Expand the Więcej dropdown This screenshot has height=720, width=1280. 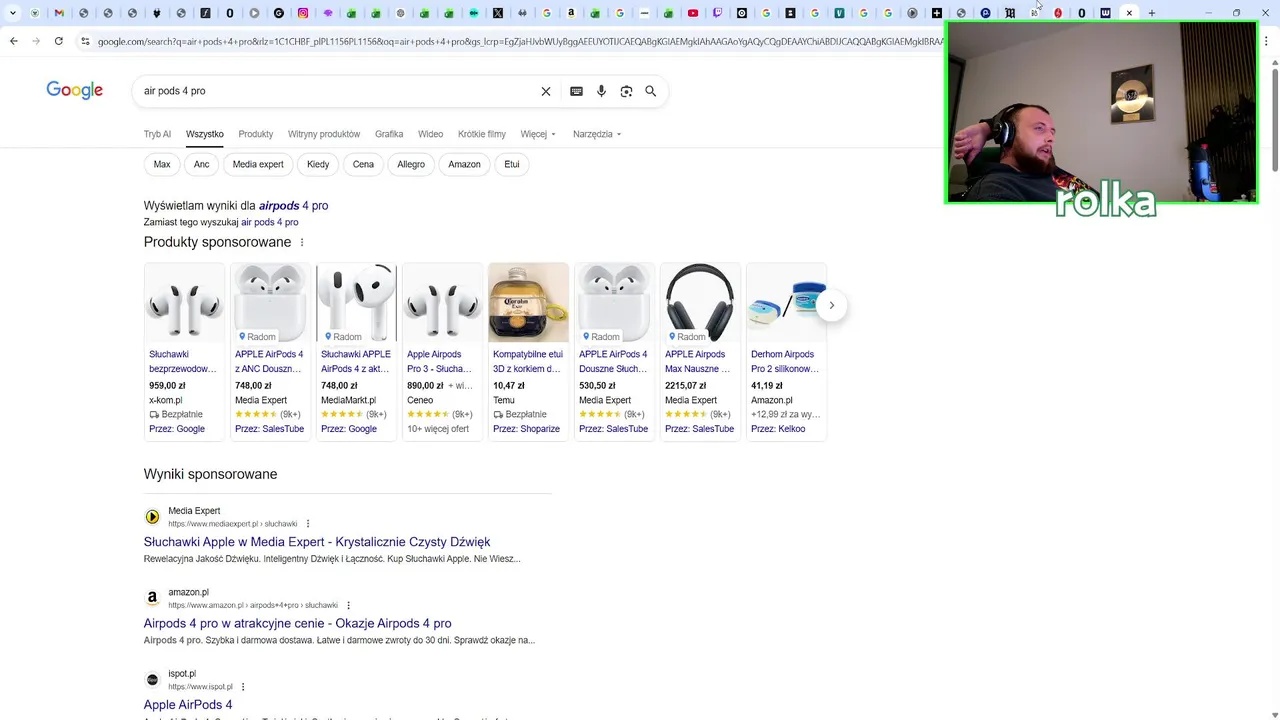(538, 134)
